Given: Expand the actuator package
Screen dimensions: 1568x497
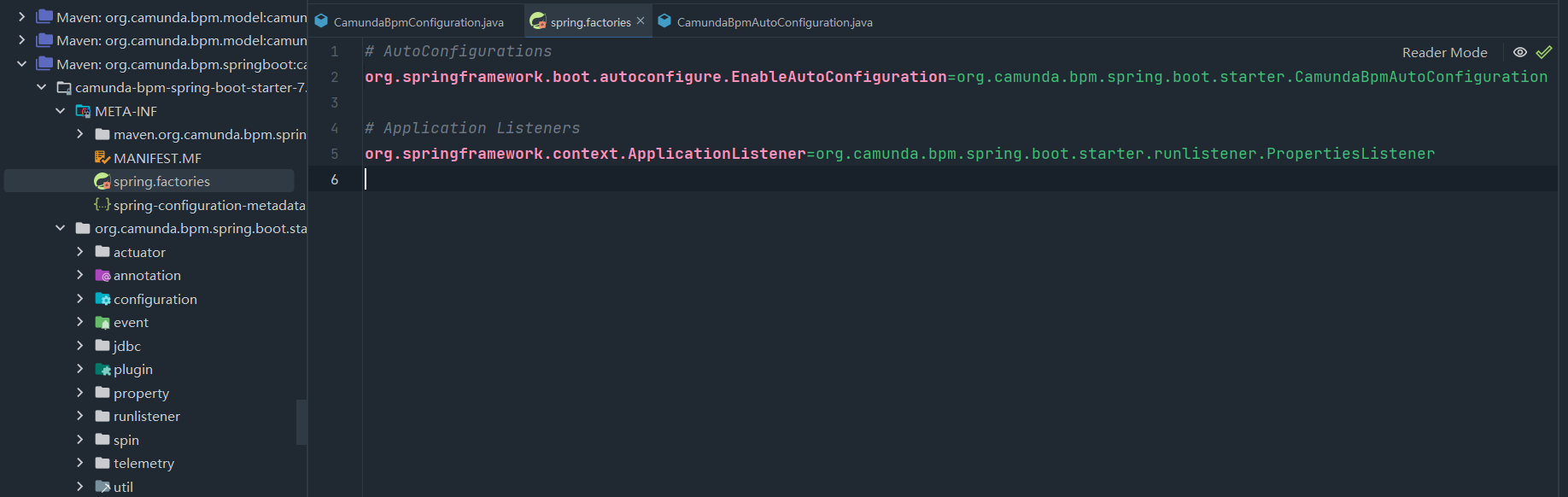Looking at the screenshot, I should click(x=79, y=252).
